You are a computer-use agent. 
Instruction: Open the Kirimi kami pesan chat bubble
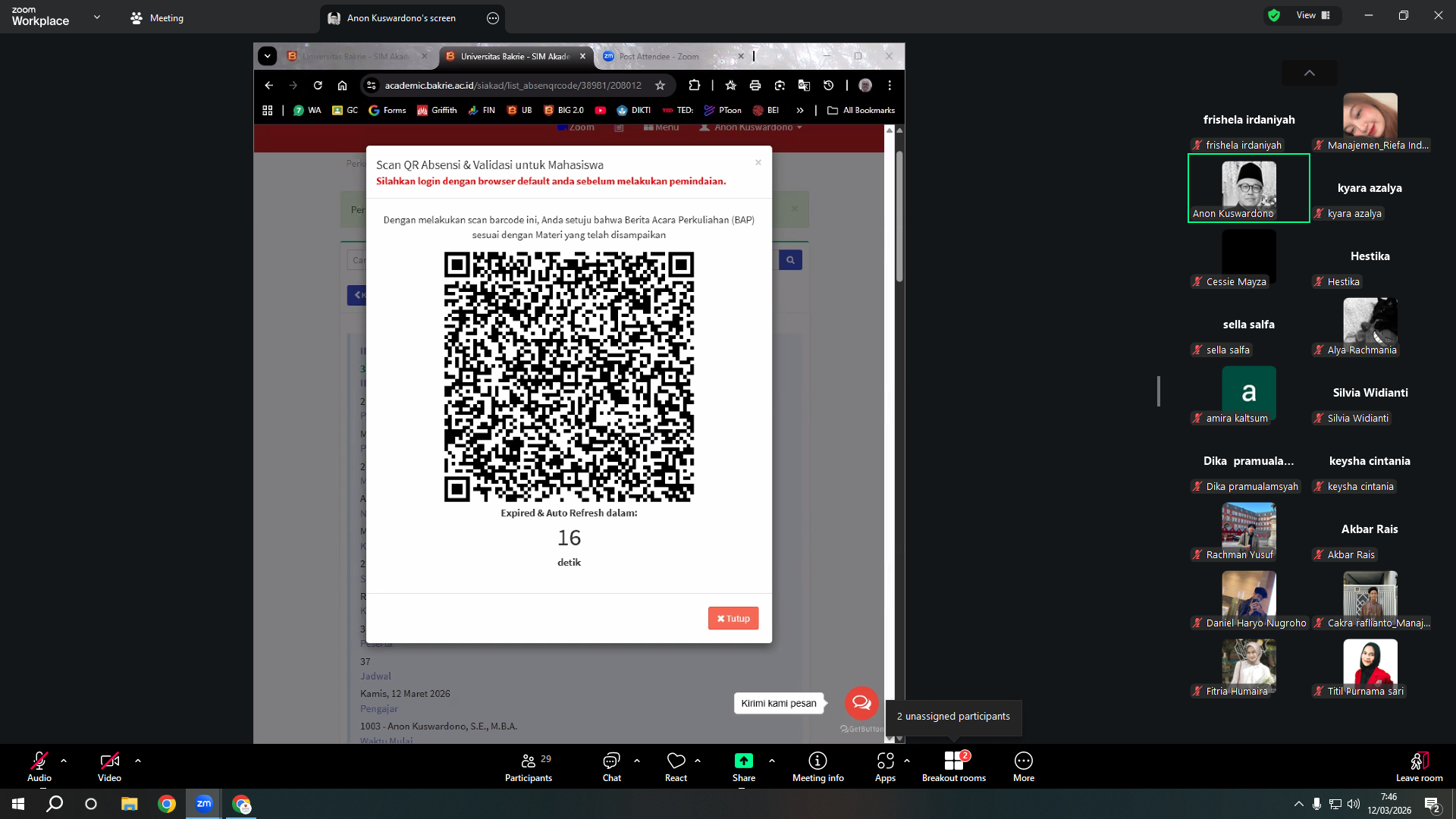(x=861, y=703)
